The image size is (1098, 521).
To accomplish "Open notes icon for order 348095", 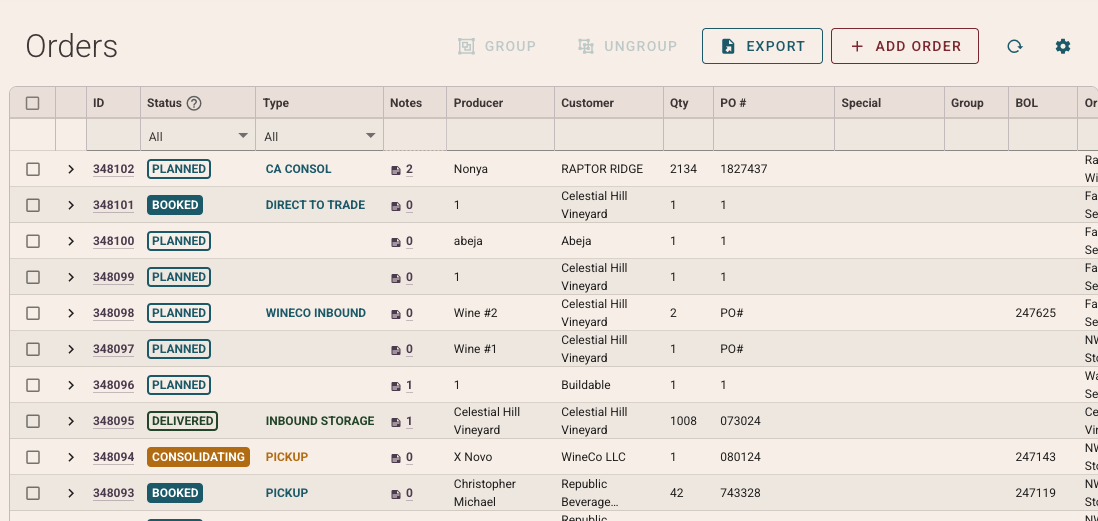I will tap(396, 422).
